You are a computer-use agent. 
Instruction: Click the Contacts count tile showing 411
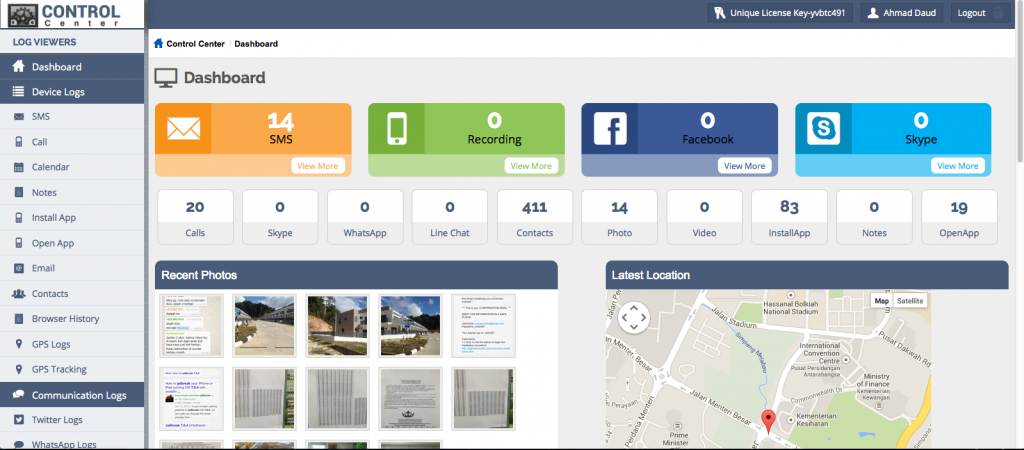click(535, 217)
